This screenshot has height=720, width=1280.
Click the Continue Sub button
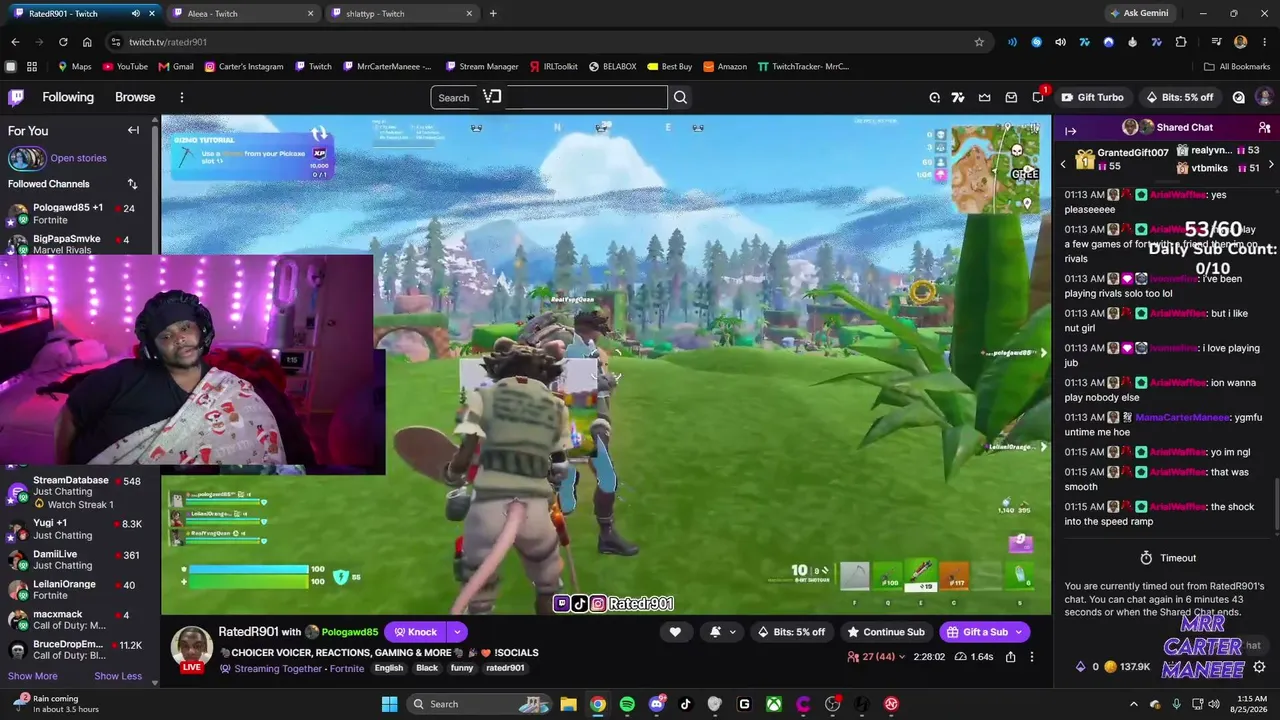click(886, 632)
